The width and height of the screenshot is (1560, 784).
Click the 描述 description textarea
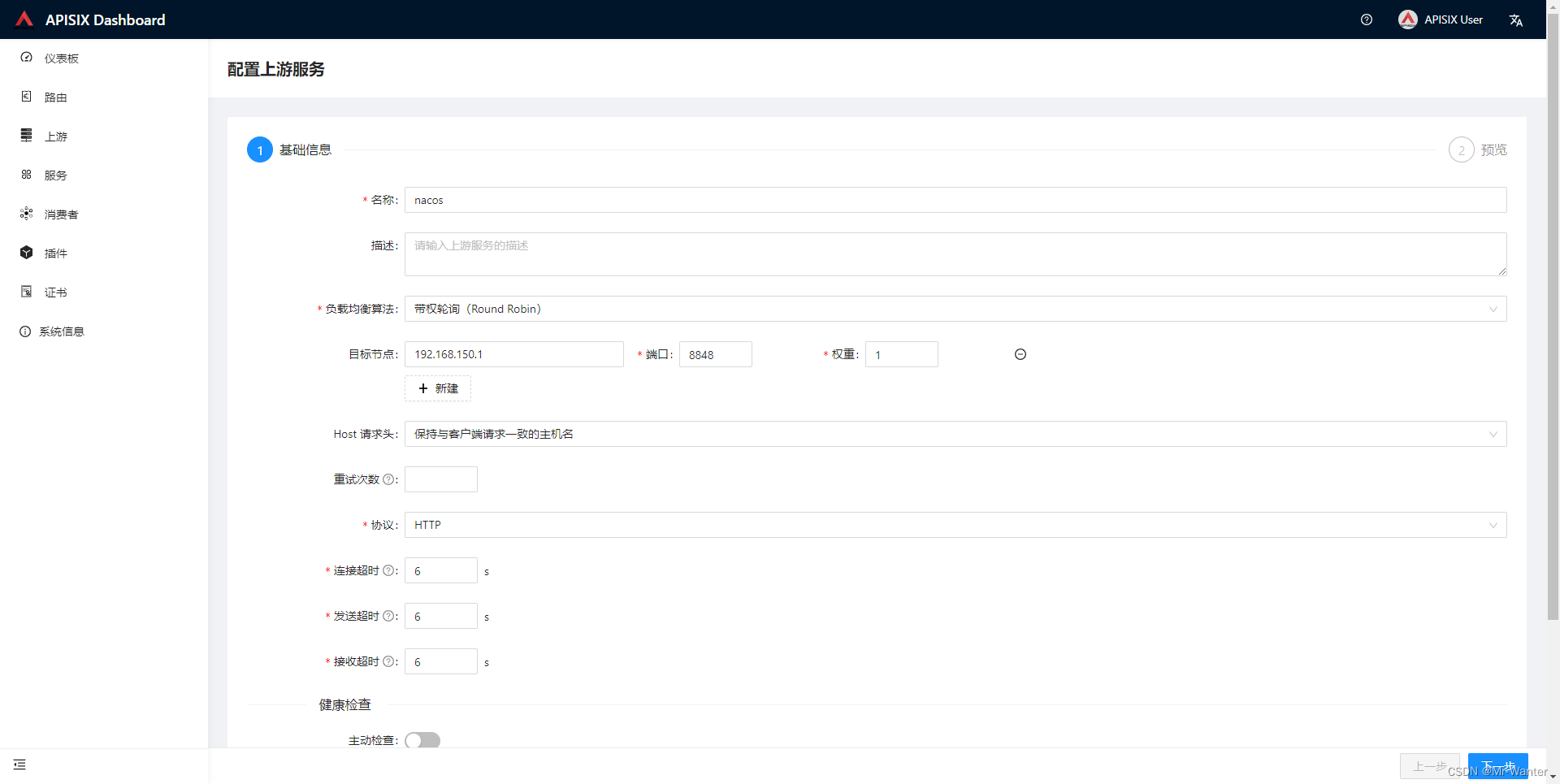[955, 254]
